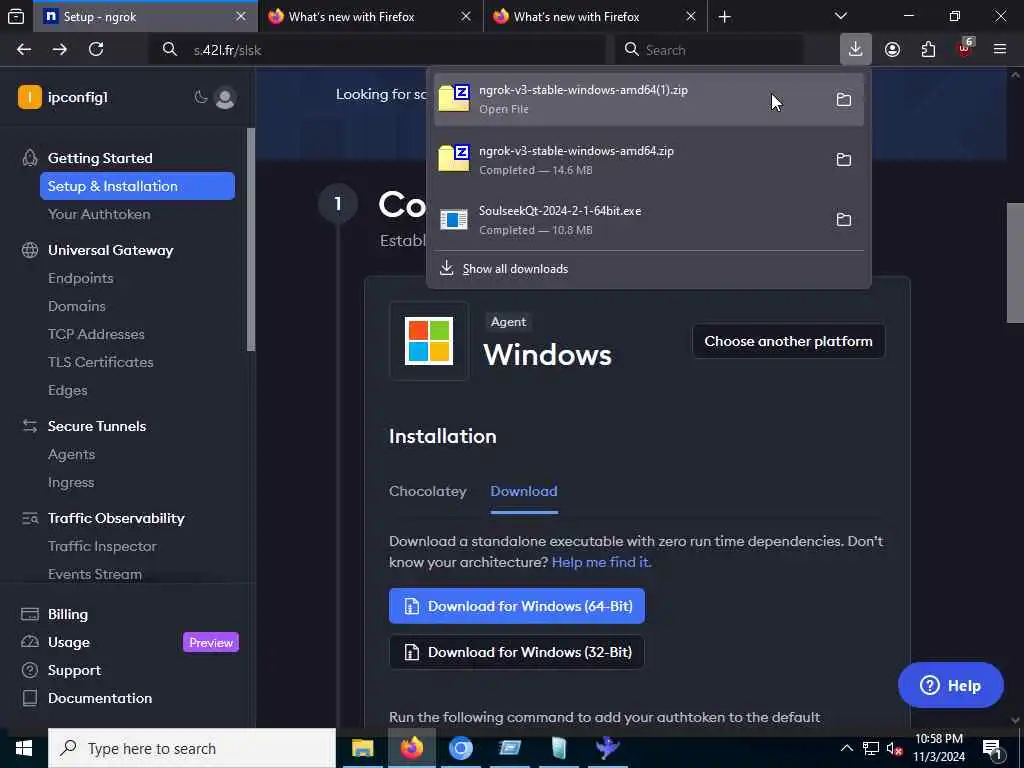Click the sidebar scrollbar

(251, 240)
